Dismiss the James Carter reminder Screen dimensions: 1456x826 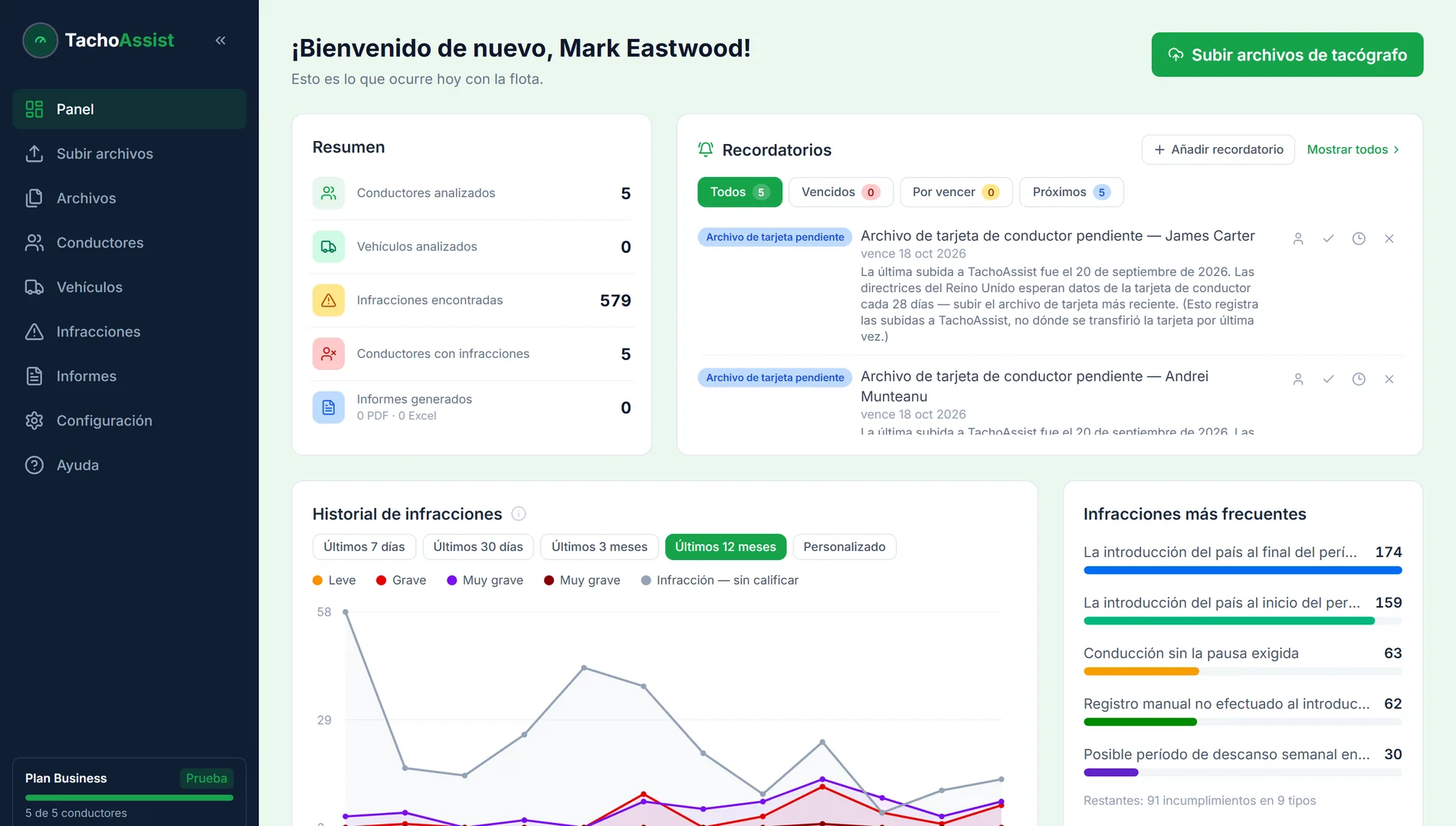(x=1389, y=239)
